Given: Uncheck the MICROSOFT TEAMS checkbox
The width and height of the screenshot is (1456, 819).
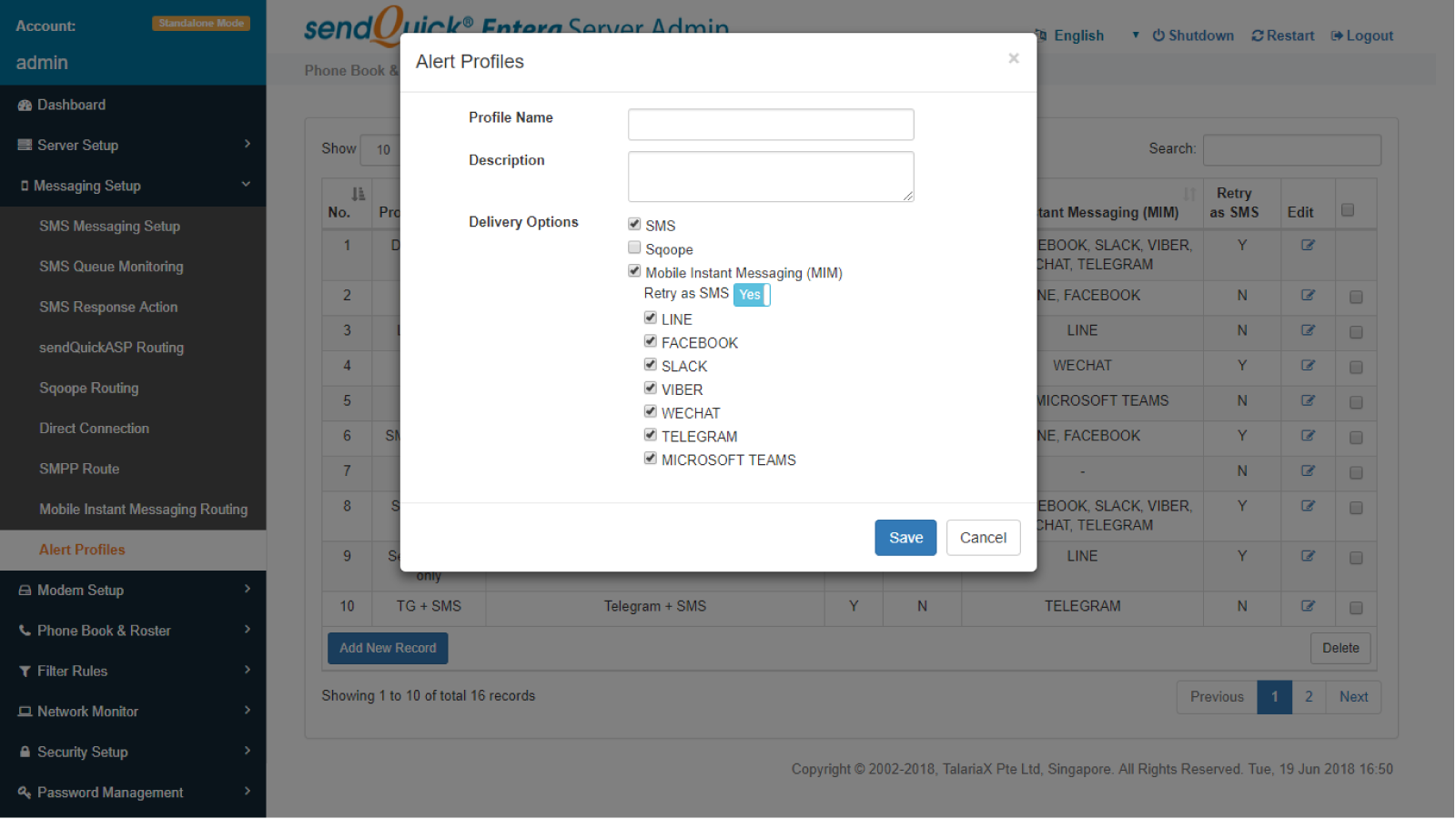Looking at the screenshot, I should point(650,459).
